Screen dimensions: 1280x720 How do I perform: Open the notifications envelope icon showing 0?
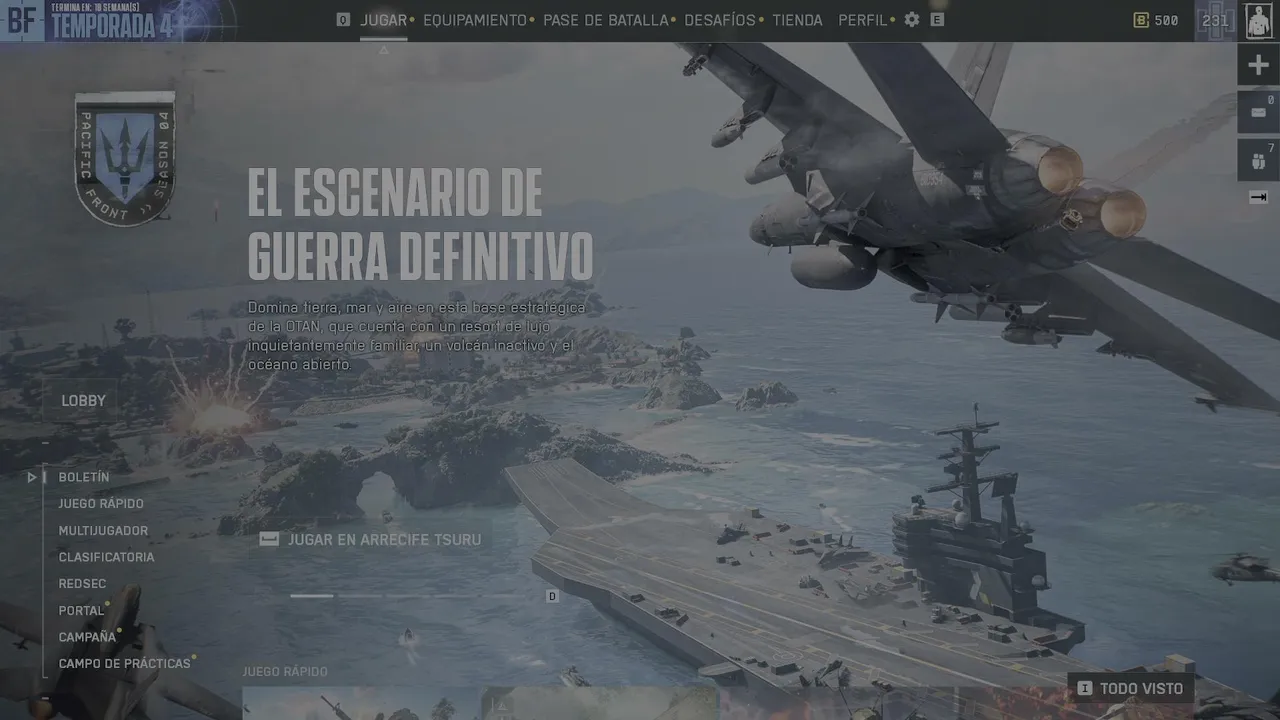click(x=1258, y=111)
